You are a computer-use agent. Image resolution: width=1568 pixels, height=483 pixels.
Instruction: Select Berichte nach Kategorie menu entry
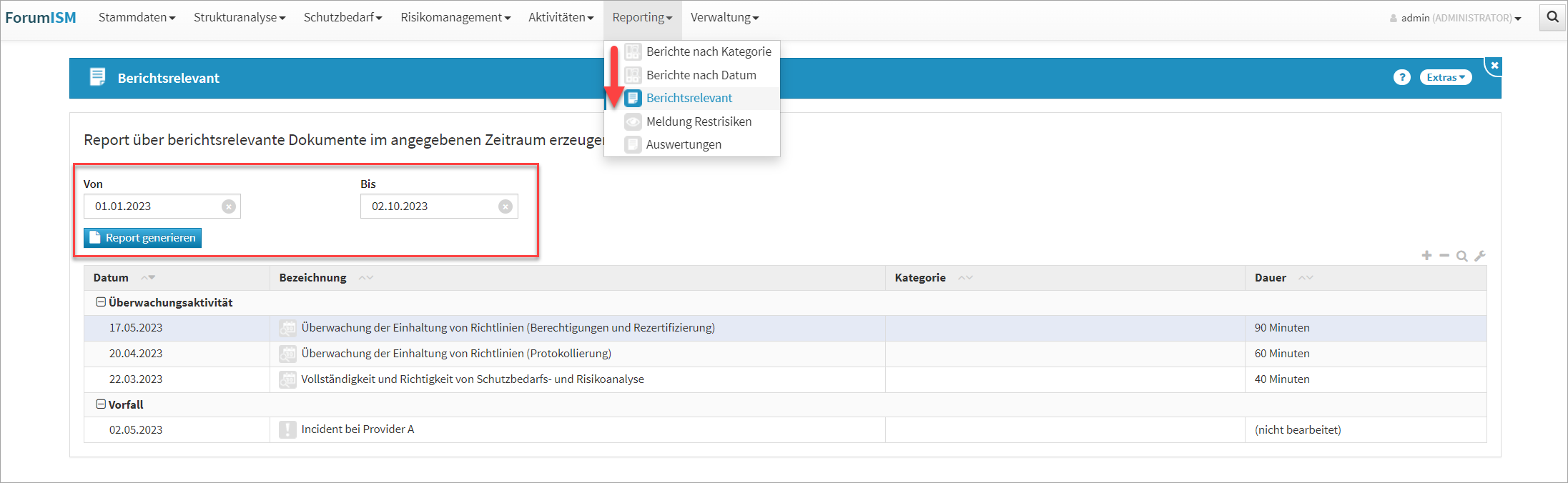(708, 51)
